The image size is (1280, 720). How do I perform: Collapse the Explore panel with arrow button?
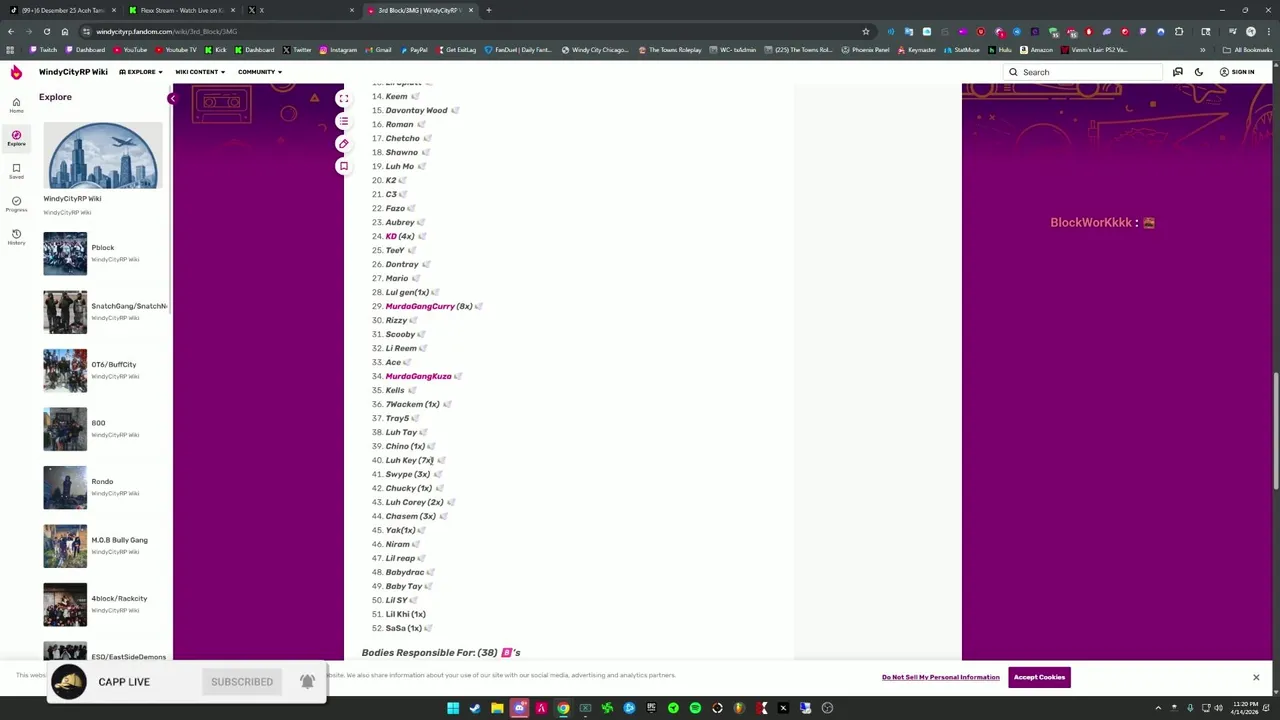coord(172,98)
